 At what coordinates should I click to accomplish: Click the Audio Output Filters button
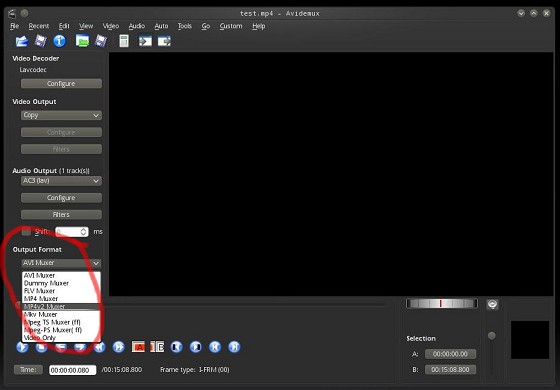(61, 215)
